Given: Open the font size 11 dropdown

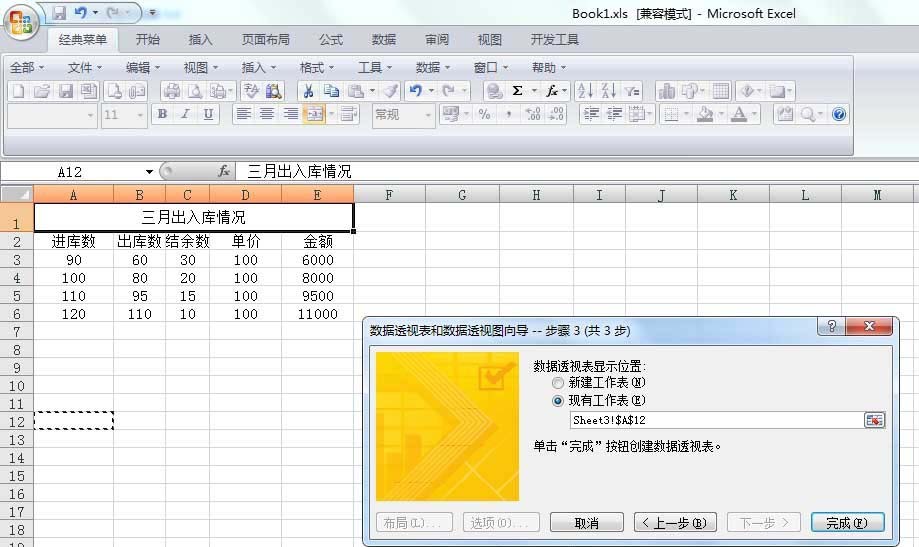Looking at the screenshot, I should pos(140,114).
